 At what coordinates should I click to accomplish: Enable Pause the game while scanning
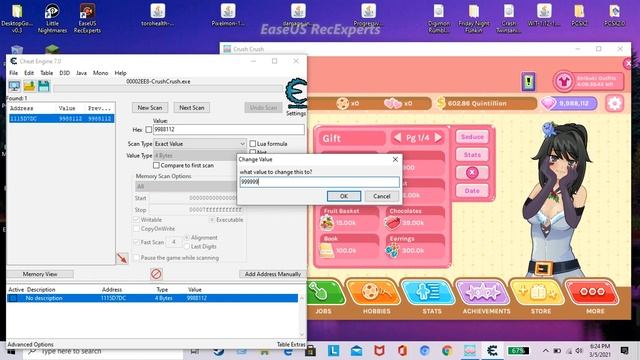point(136,258)
